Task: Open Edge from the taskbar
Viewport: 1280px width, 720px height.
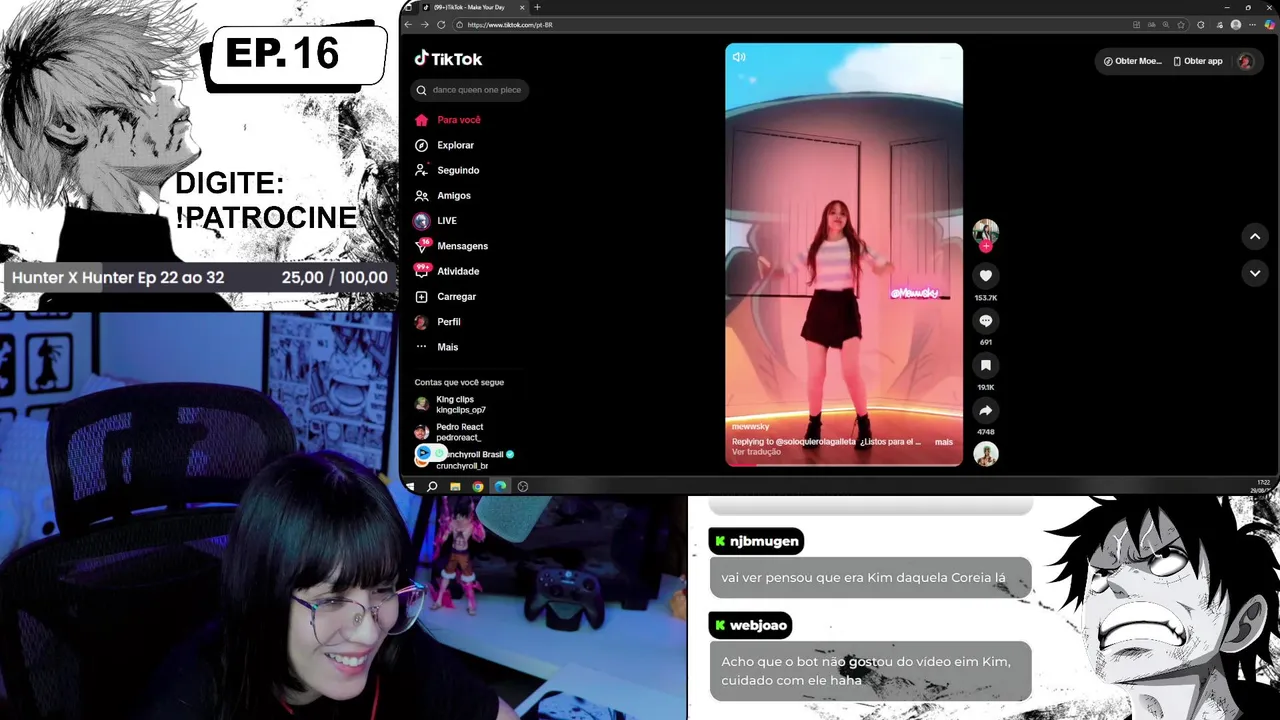Action: pos(500,486)
